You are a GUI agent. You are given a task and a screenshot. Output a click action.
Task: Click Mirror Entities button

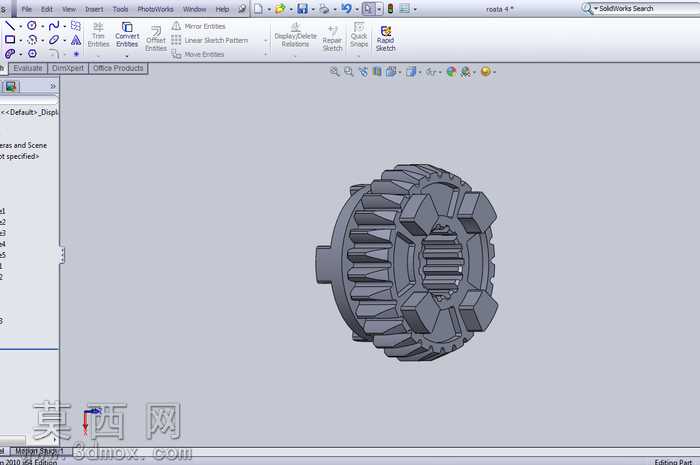(199, 26)
